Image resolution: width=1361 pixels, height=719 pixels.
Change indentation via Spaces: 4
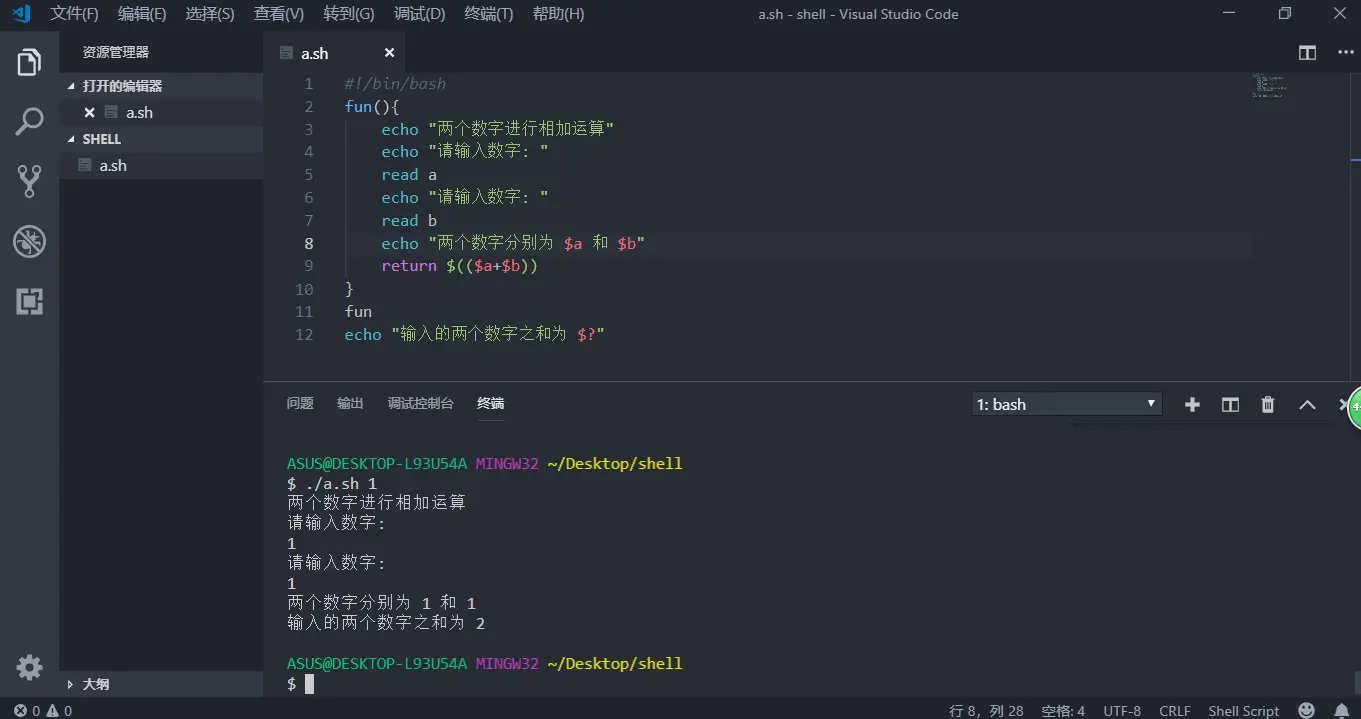coord(1063,710)
